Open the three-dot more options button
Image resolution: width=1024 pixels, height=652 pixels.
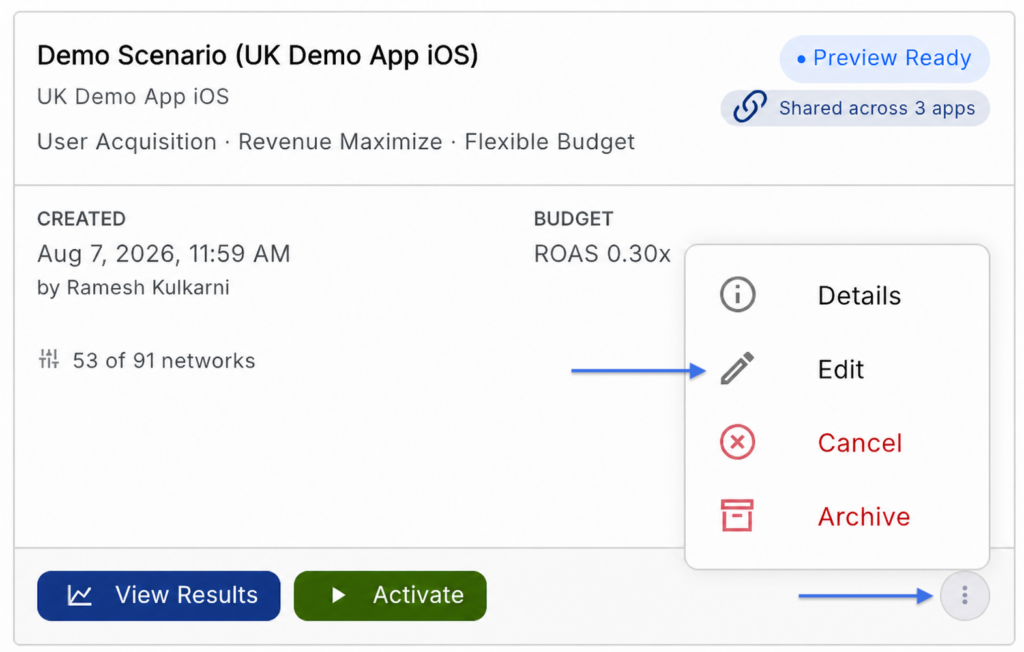click(x=965, y=595)
